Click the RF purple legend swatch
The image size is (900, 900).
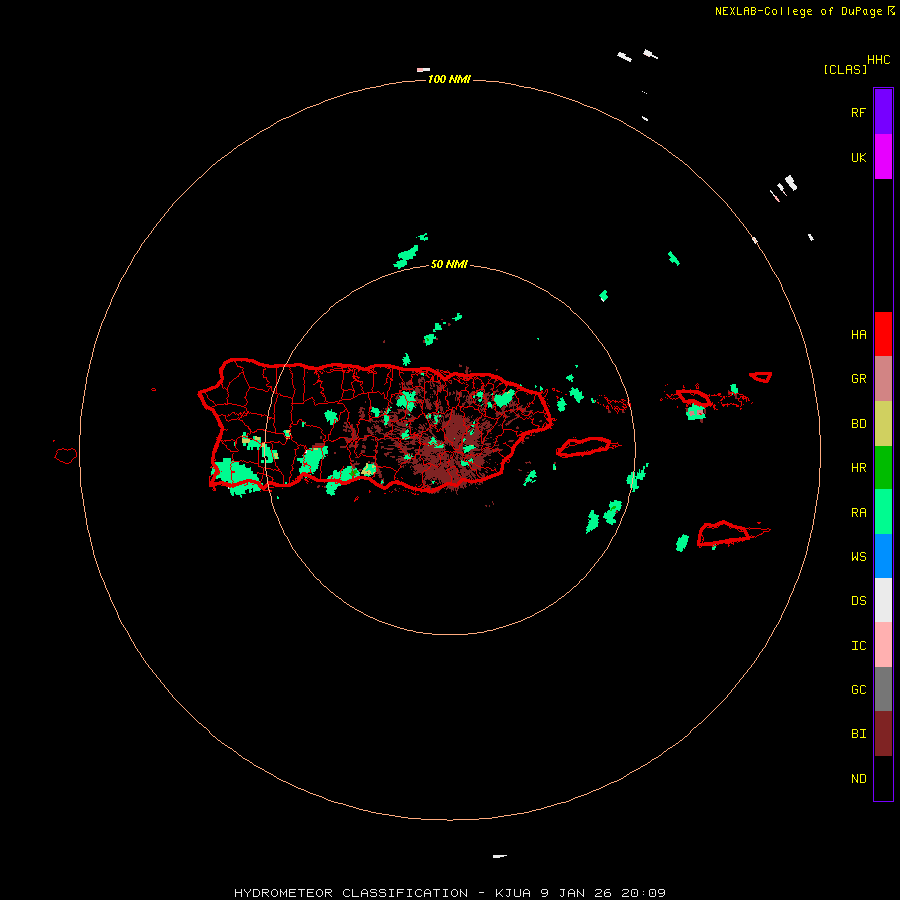[883, 112]
